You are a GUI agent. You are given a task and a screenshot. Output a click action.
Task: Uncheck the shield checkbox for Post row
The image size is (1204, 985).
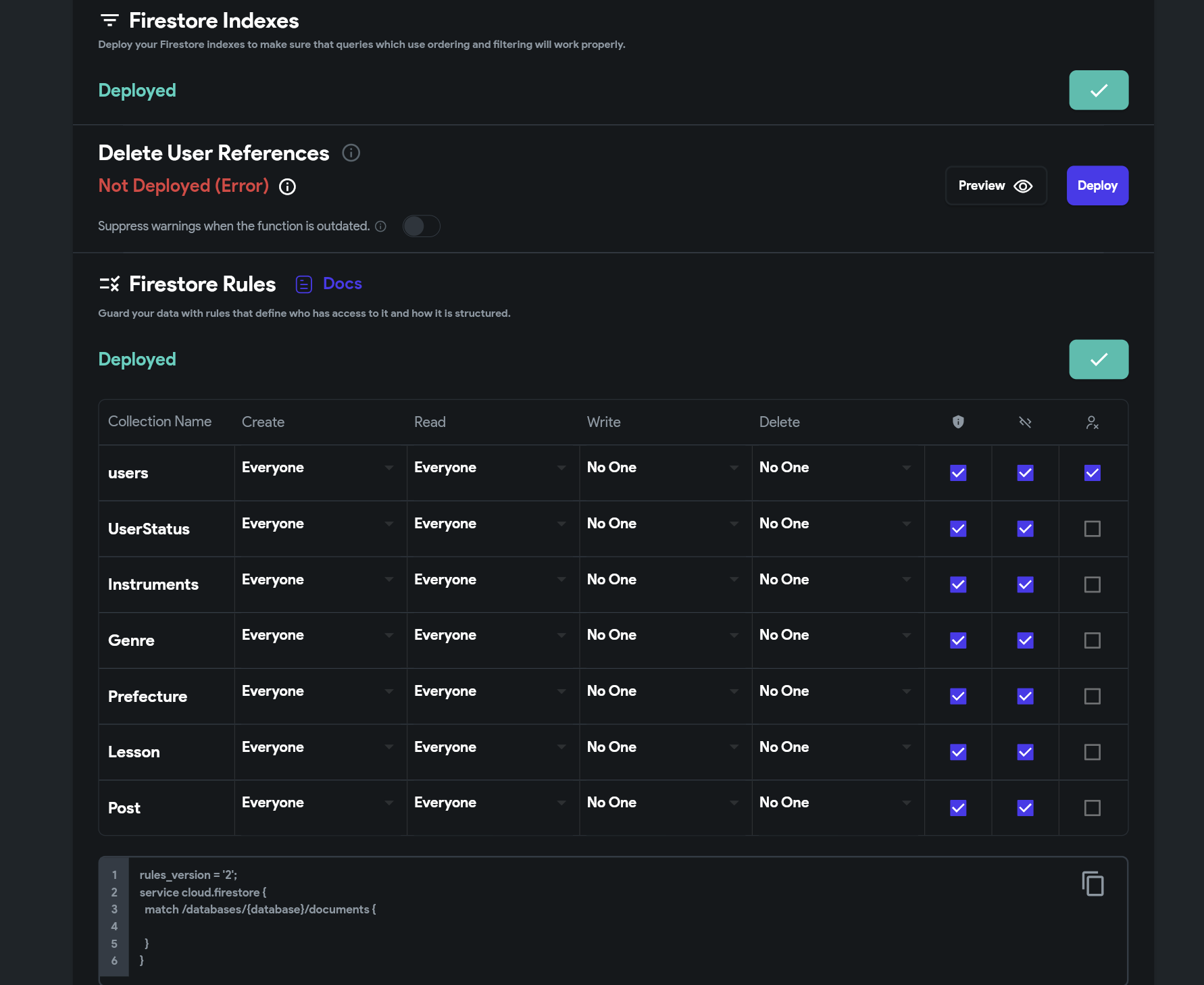(x=957, y=807)
